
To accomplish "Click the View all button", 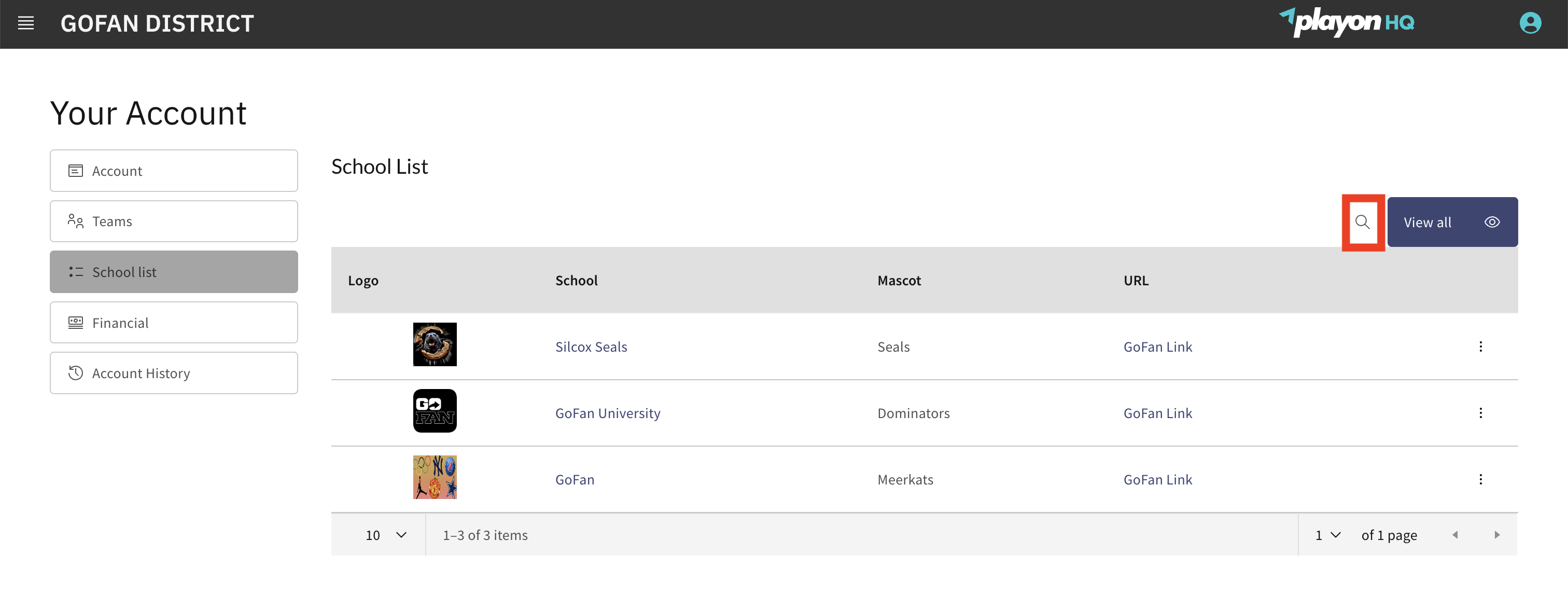I will point(1427,221).
